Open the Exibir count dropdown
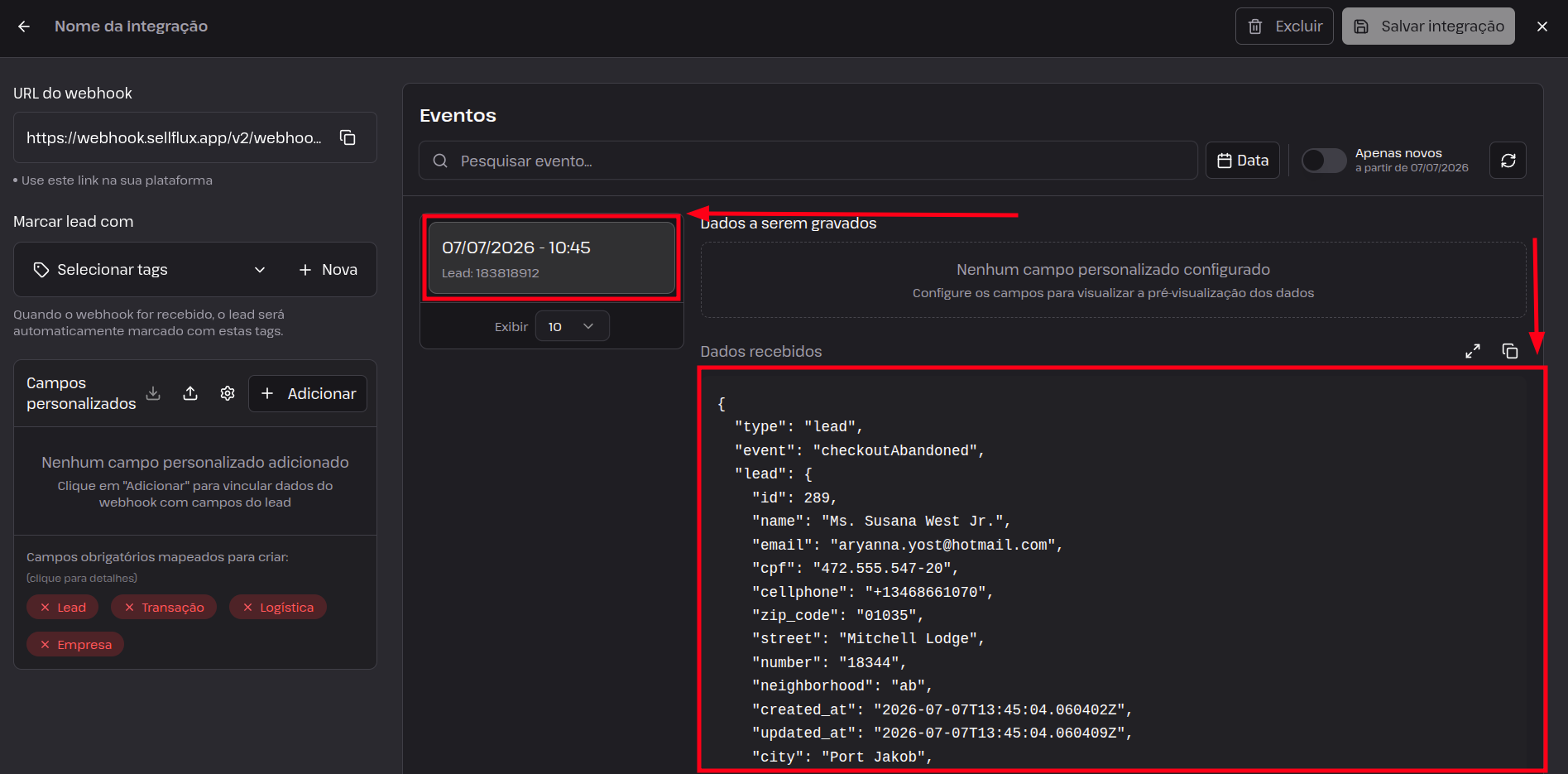Image resolution: width=1568 pixels, height=774 pixels. (x=572, y=326)
